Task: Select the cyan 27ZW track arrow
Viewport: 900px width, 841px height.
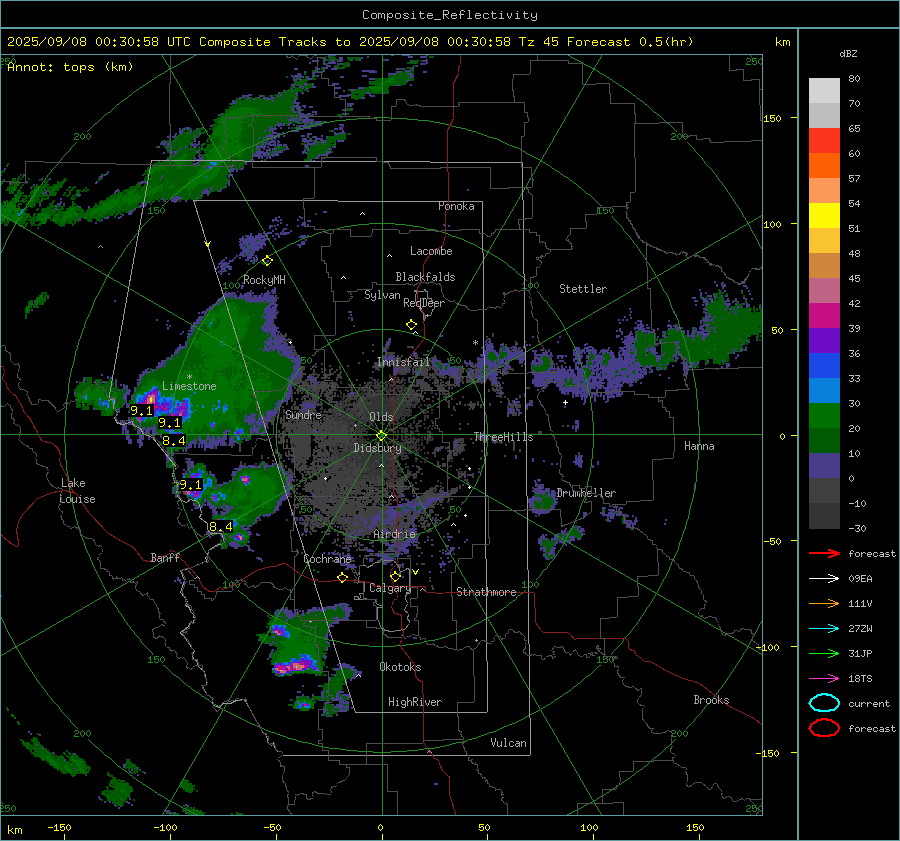Action: click(x=824, y=629)
